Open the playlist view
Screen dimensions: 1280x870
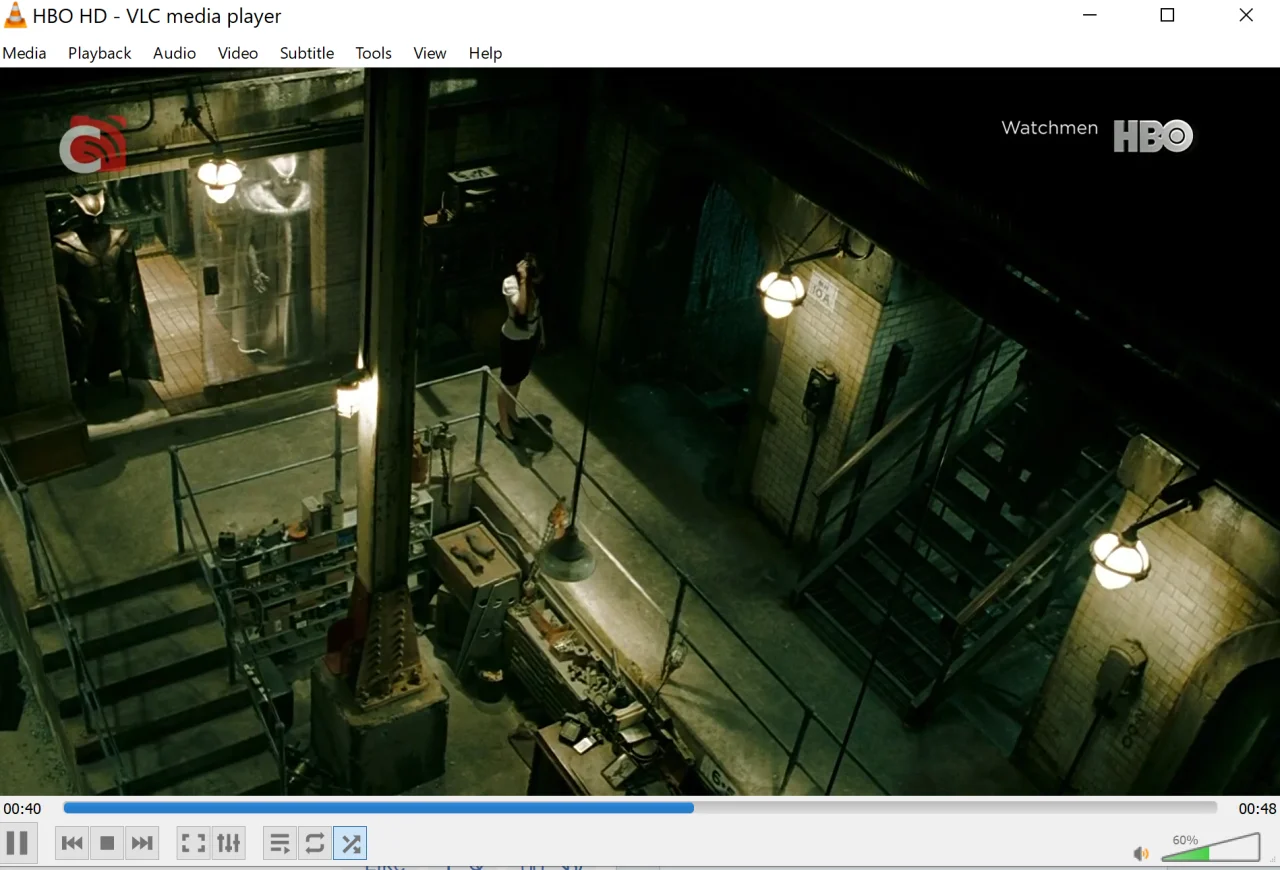tap(280, 843)
